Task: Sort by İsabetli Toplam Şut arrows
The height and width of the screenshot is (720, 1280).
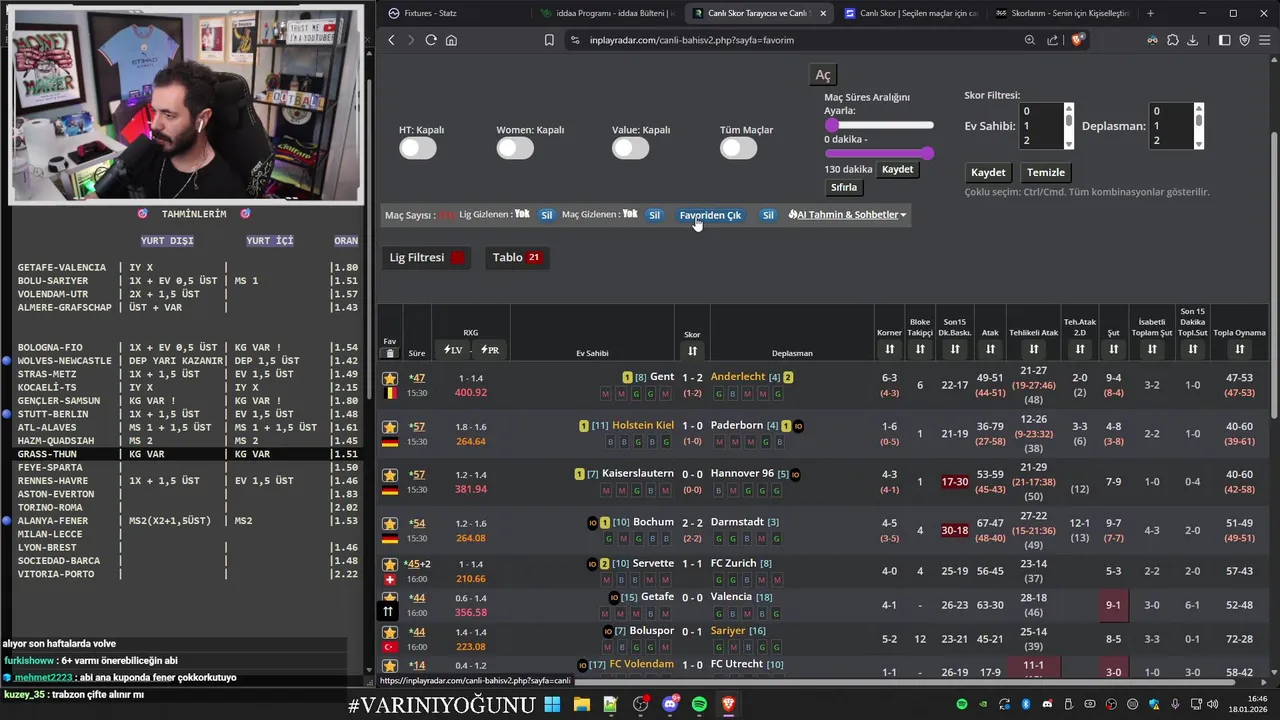Action: 1152,349
